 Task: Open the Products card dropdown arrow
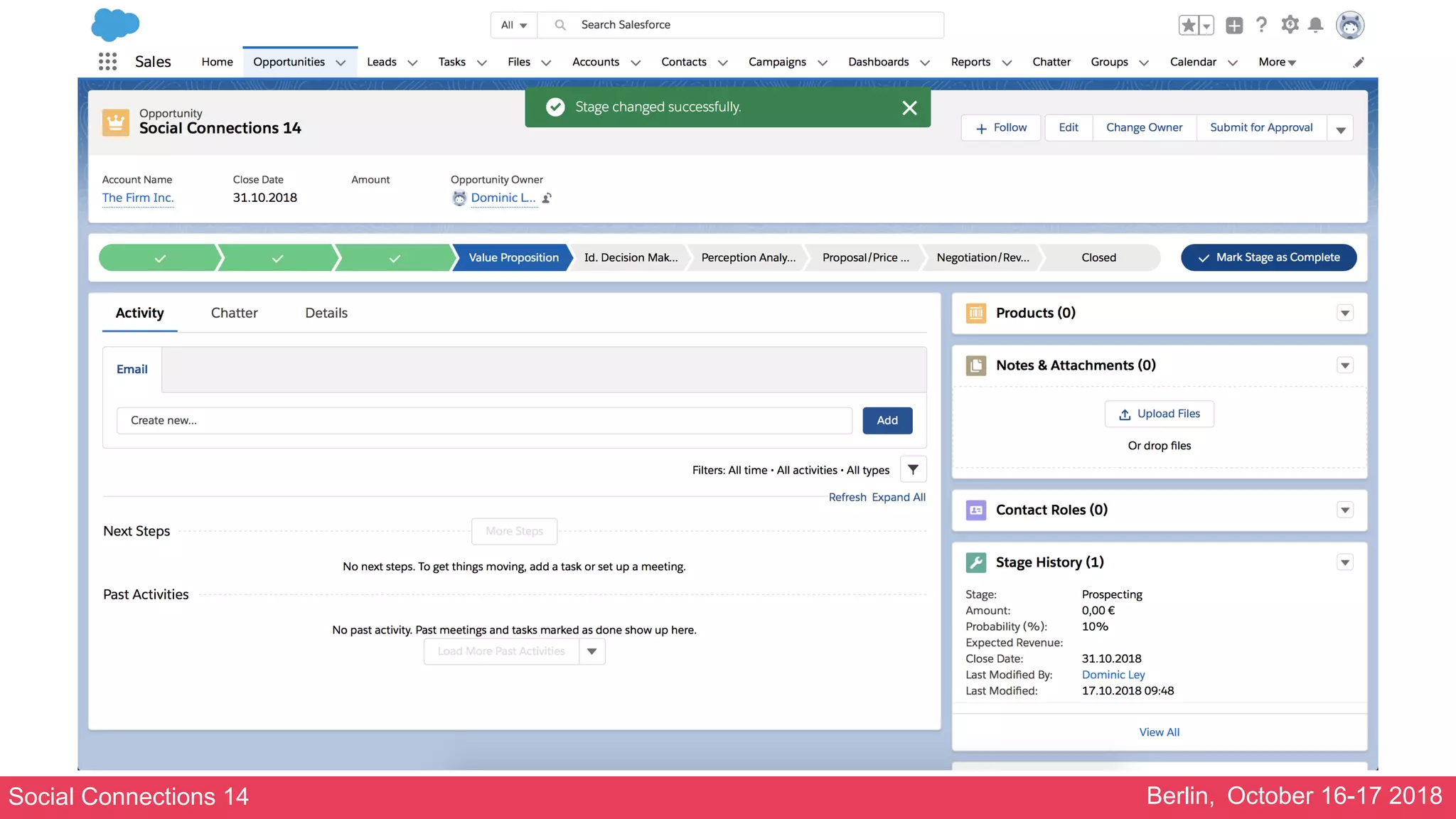tap(1344, 314)
